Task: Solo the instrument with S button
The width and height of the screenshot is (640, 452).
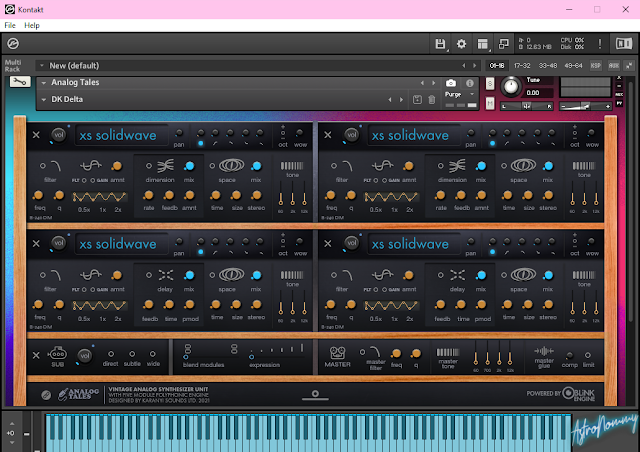Action: pos(490,84)
